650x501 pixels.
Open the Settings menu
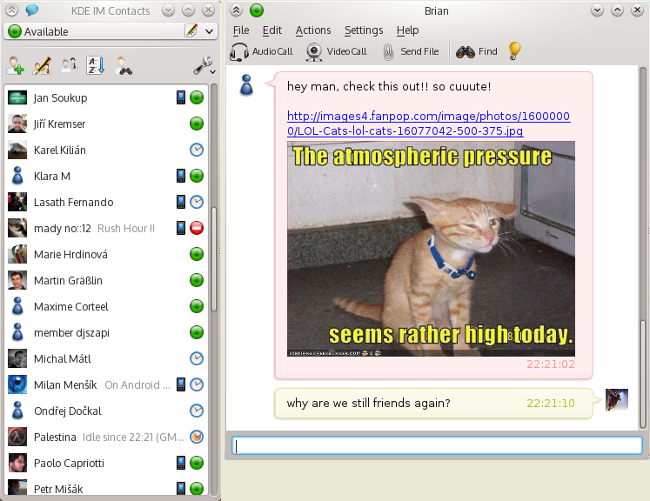point(364,31)
